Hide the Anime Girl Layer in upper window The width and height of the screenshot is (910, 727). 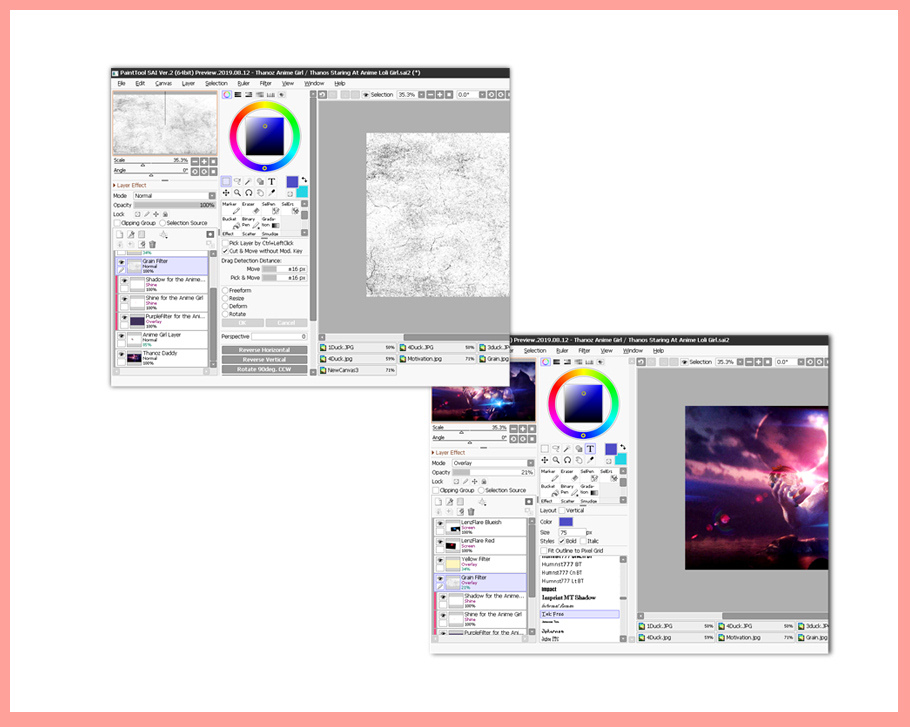[x=121, y=336]
